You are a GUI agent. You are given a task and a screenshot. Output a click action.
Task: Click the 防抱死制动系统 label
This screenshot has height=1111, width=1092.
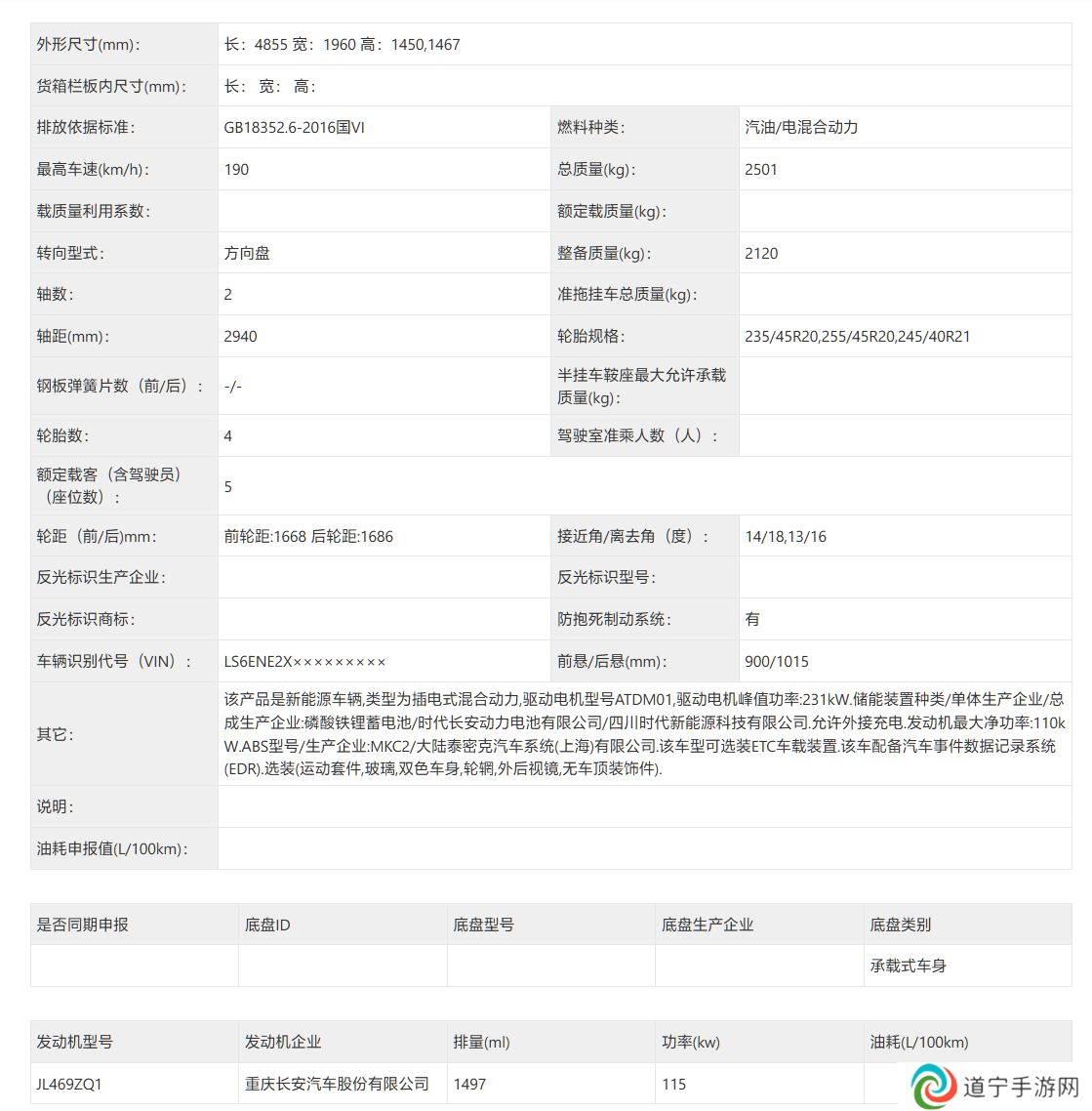[x=614, y=619]
